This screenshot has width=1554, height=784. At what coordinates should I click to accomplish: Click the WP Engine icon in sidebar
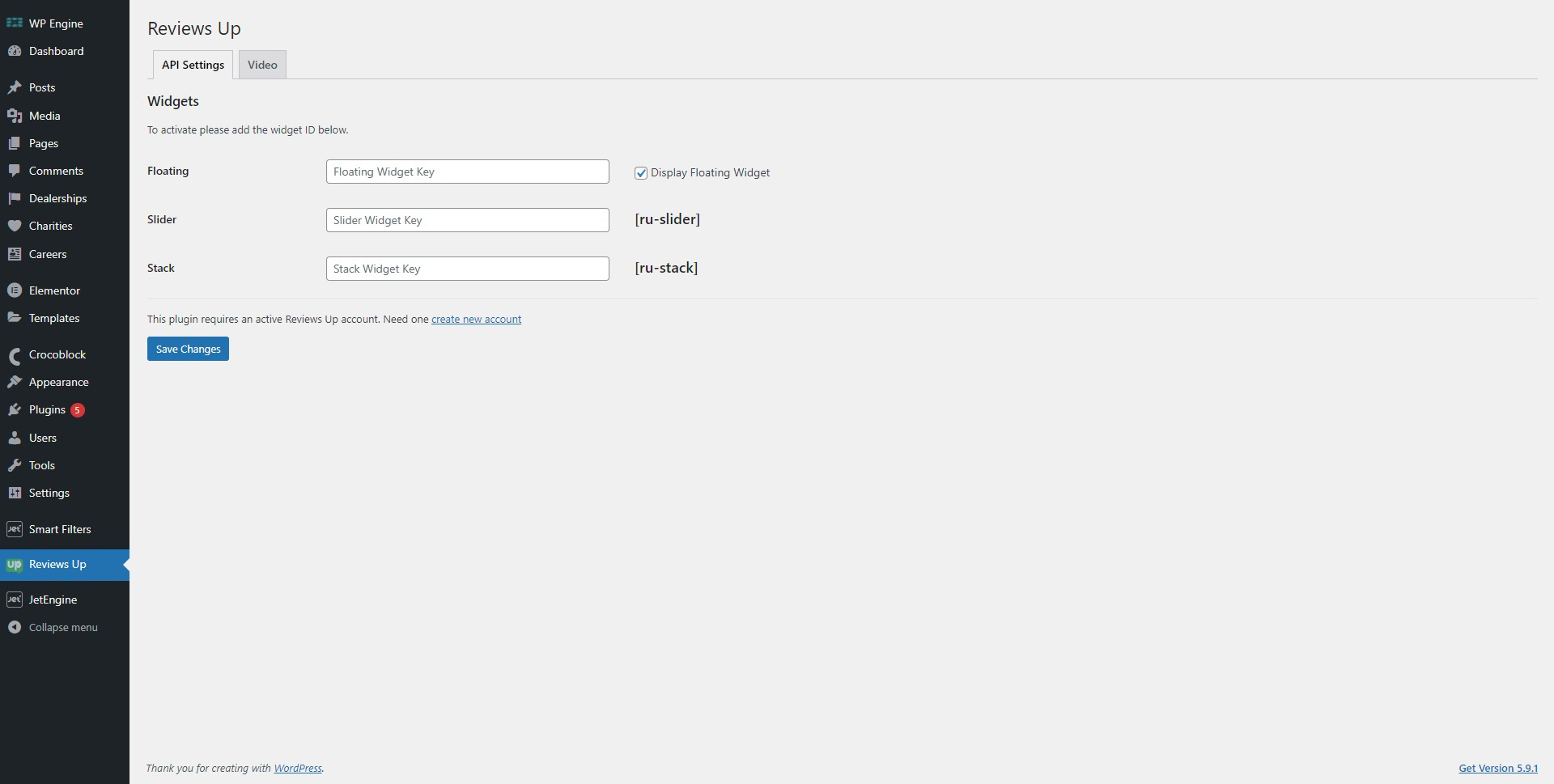[15, 23]
